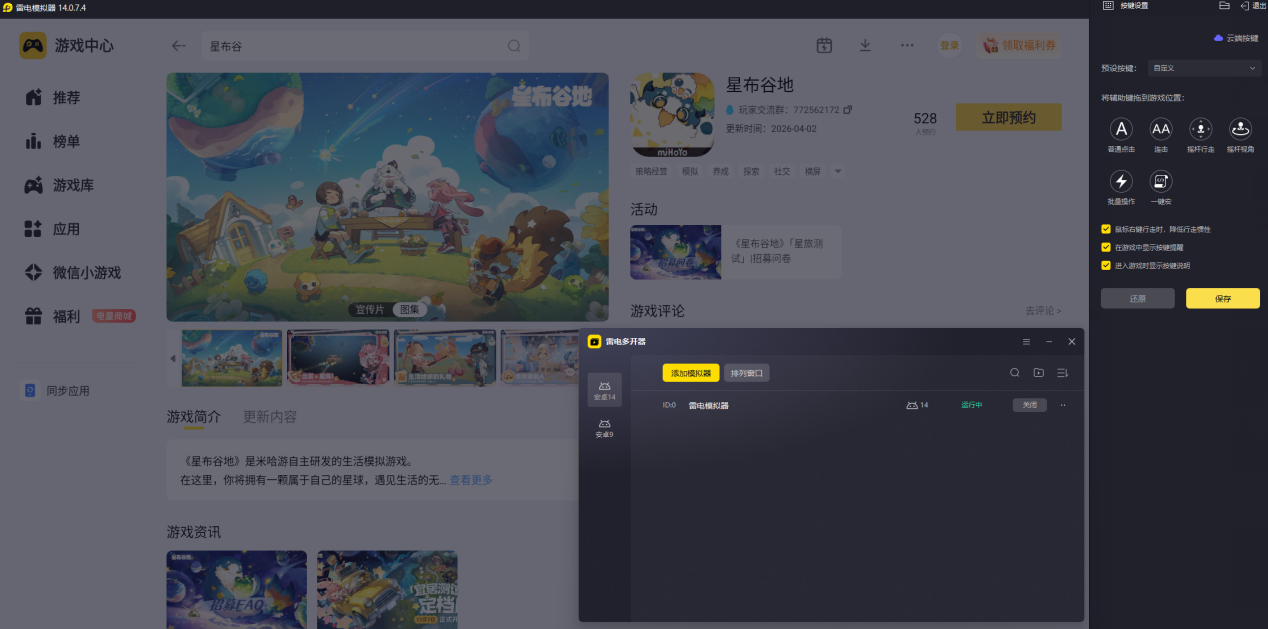The height and width of the screenshot is (629, 1268).
Task: Toggle 进入游戏时显示按键说明 checkbox
Action: click(x=1106, y=265)
